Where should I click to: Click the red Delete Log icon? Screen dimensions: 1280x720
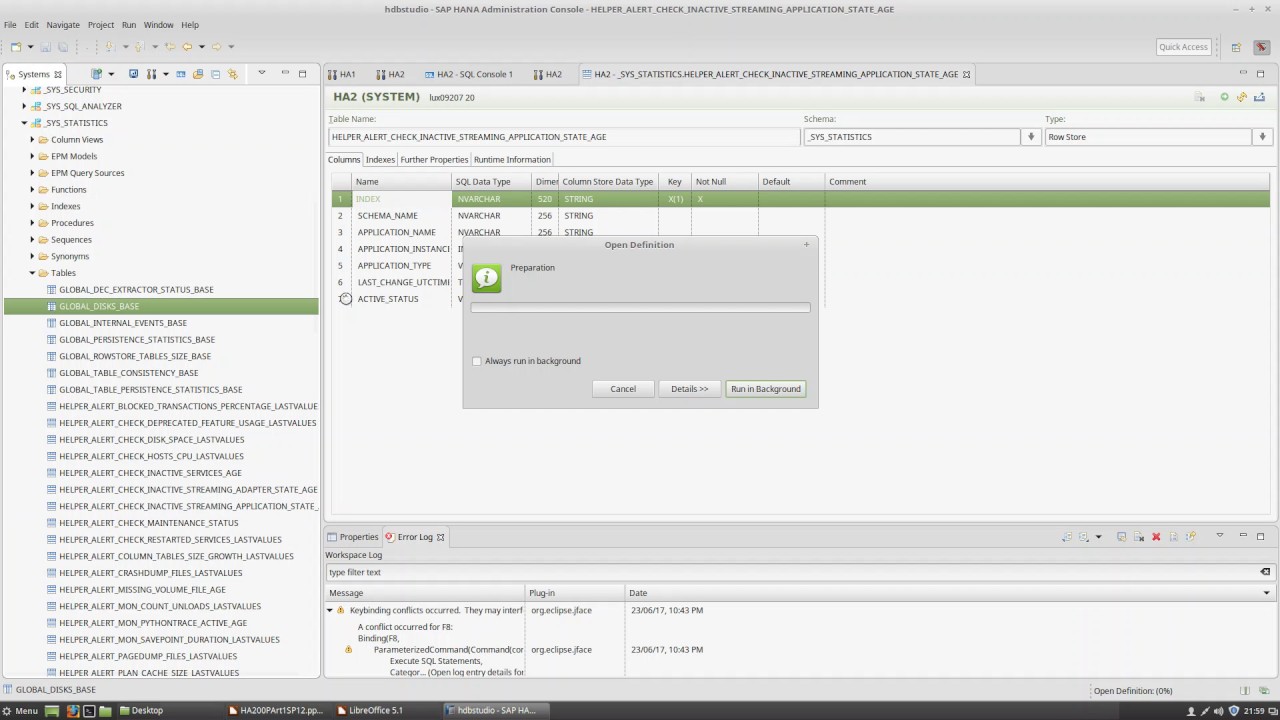[x=1156, y=537]
